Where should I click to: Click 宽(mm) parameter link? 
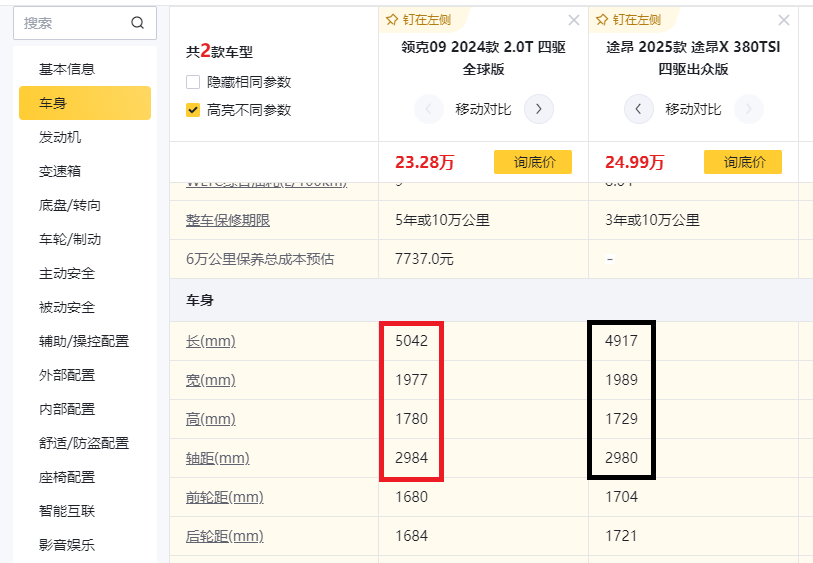point(211,380)
